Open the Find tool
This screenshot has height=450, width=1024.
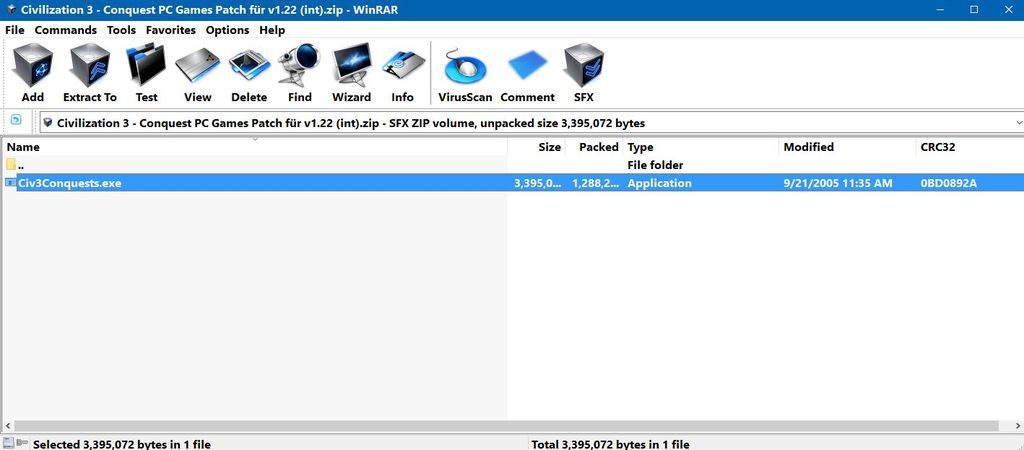[x=299, y=72]
